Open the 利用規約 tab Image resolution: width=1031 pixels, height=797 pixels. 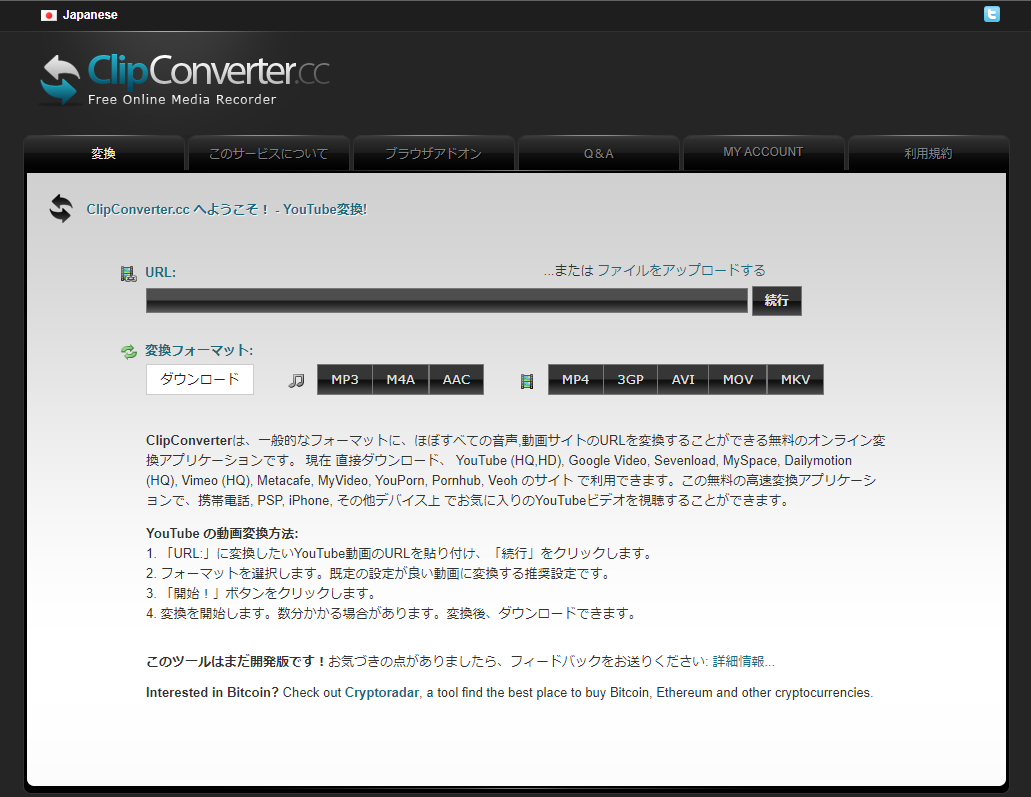click(x=928, y=153)
